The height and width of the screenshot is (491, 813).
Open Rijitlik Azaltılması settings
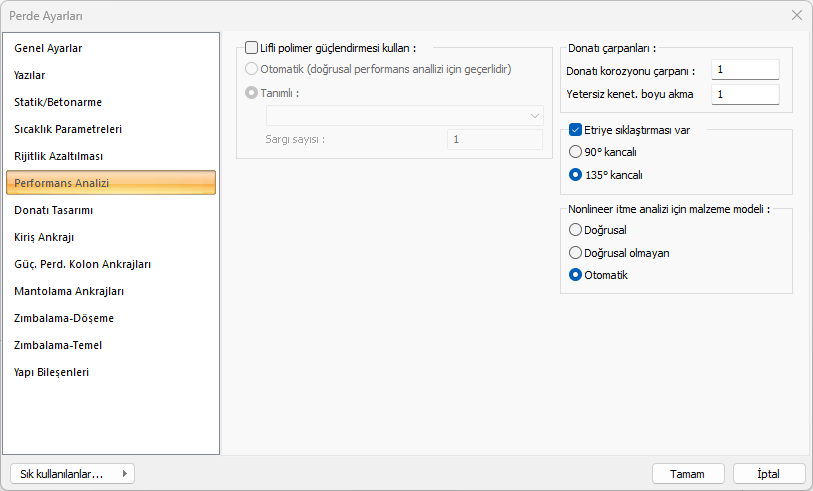[59, 156]
